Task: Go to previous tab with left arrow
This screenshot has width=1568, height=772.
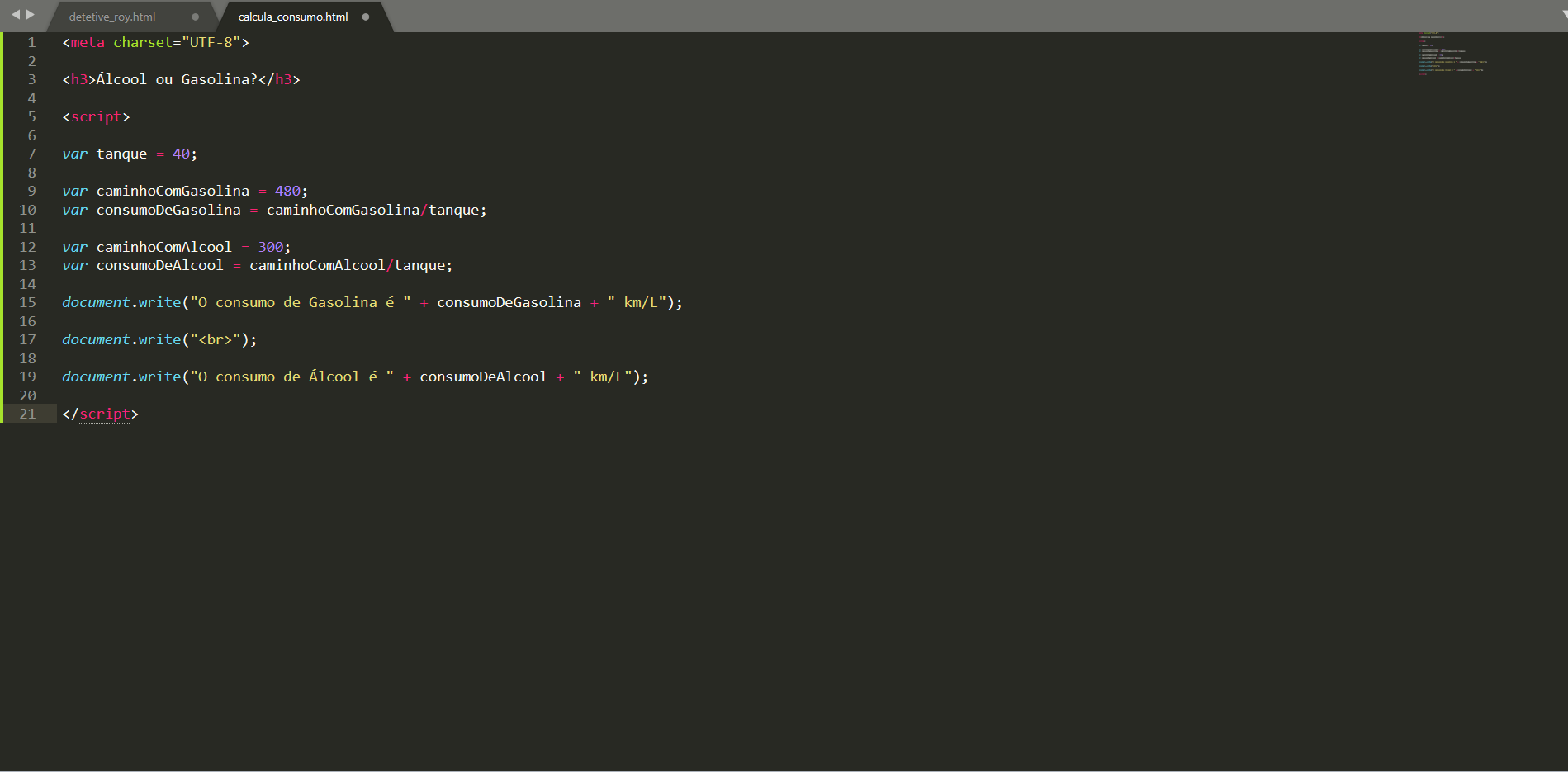Action: (15, 14)
